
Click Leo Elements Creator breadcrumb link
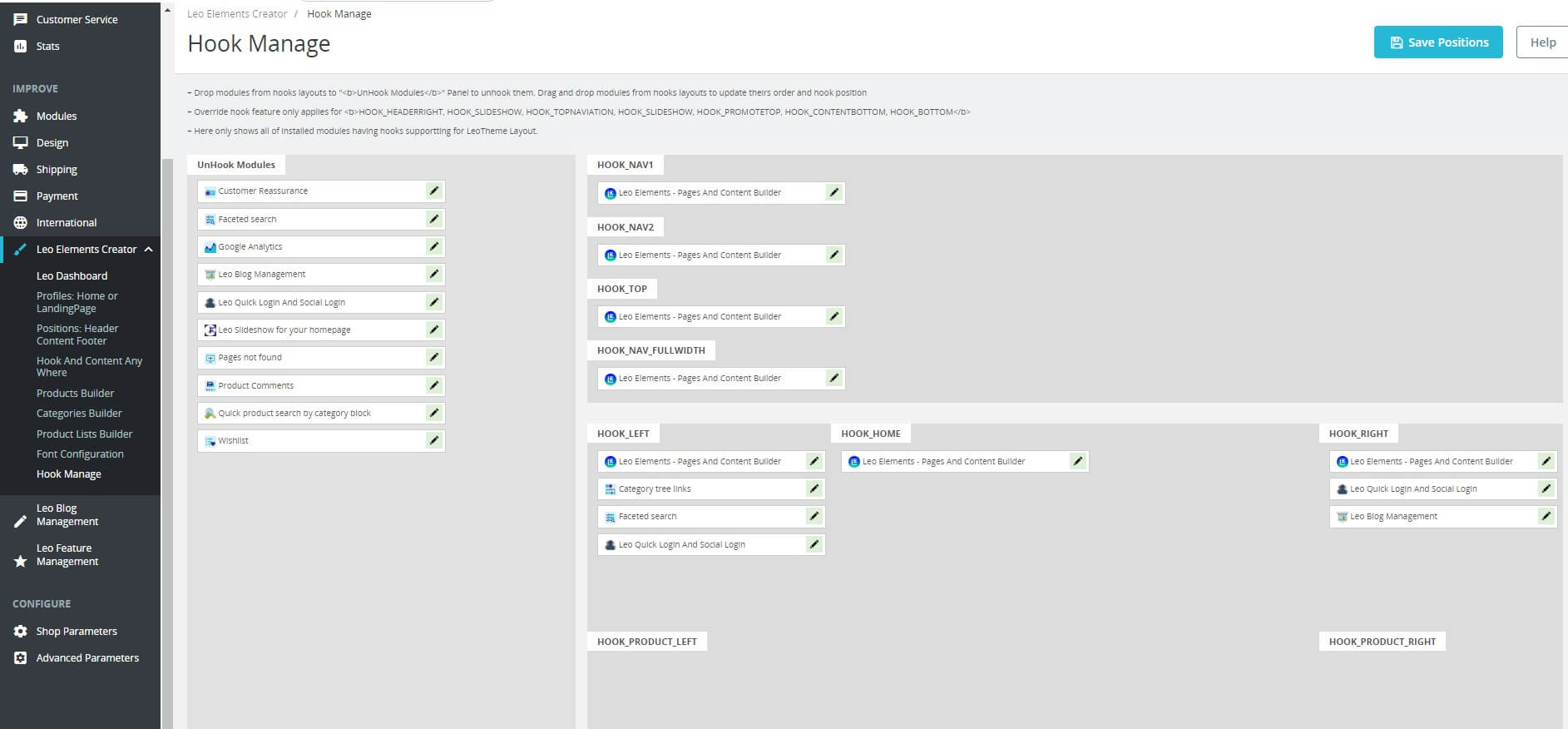(x=237, y=14)
